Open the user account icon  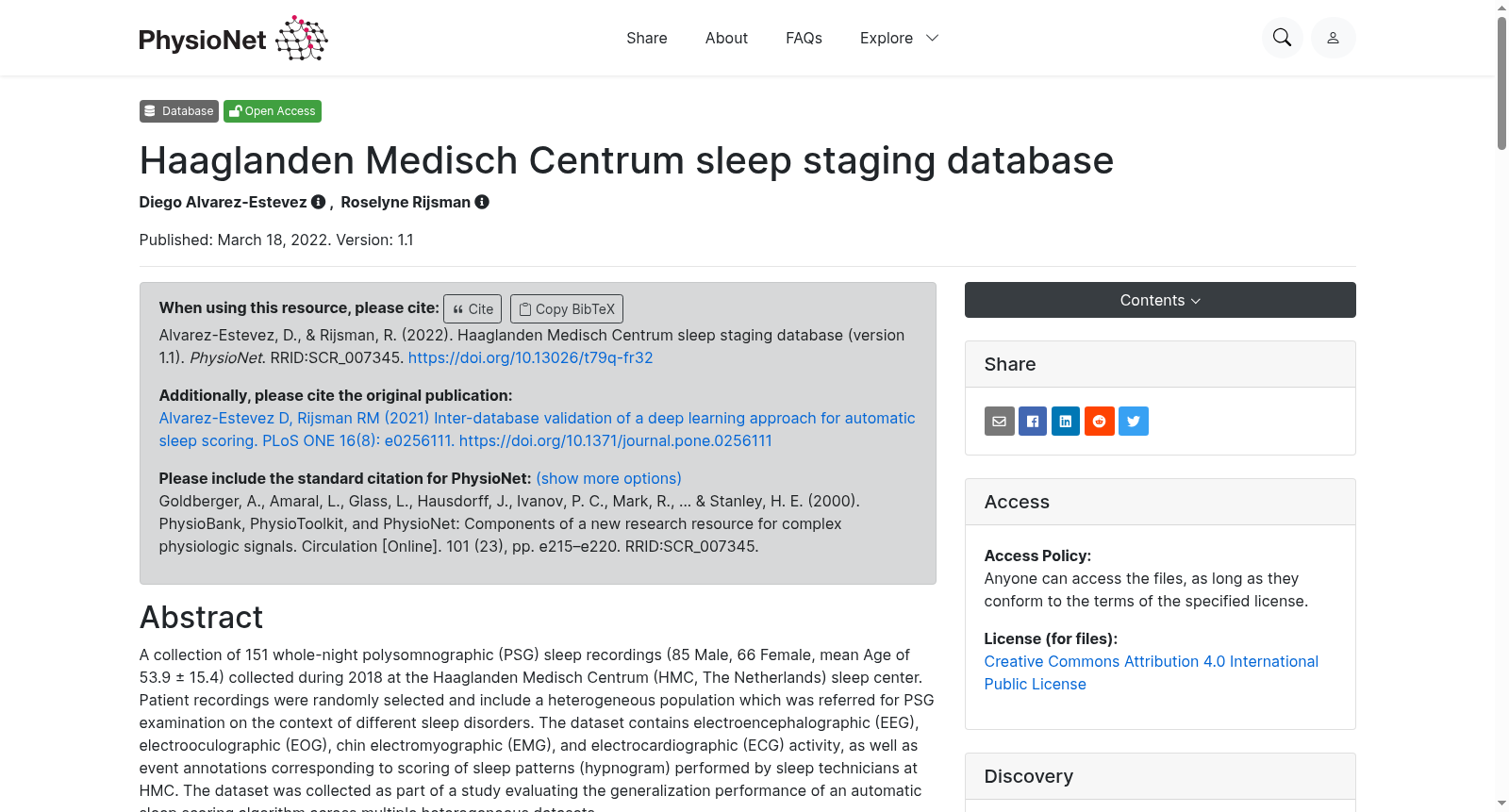(x=1334, y=38)
